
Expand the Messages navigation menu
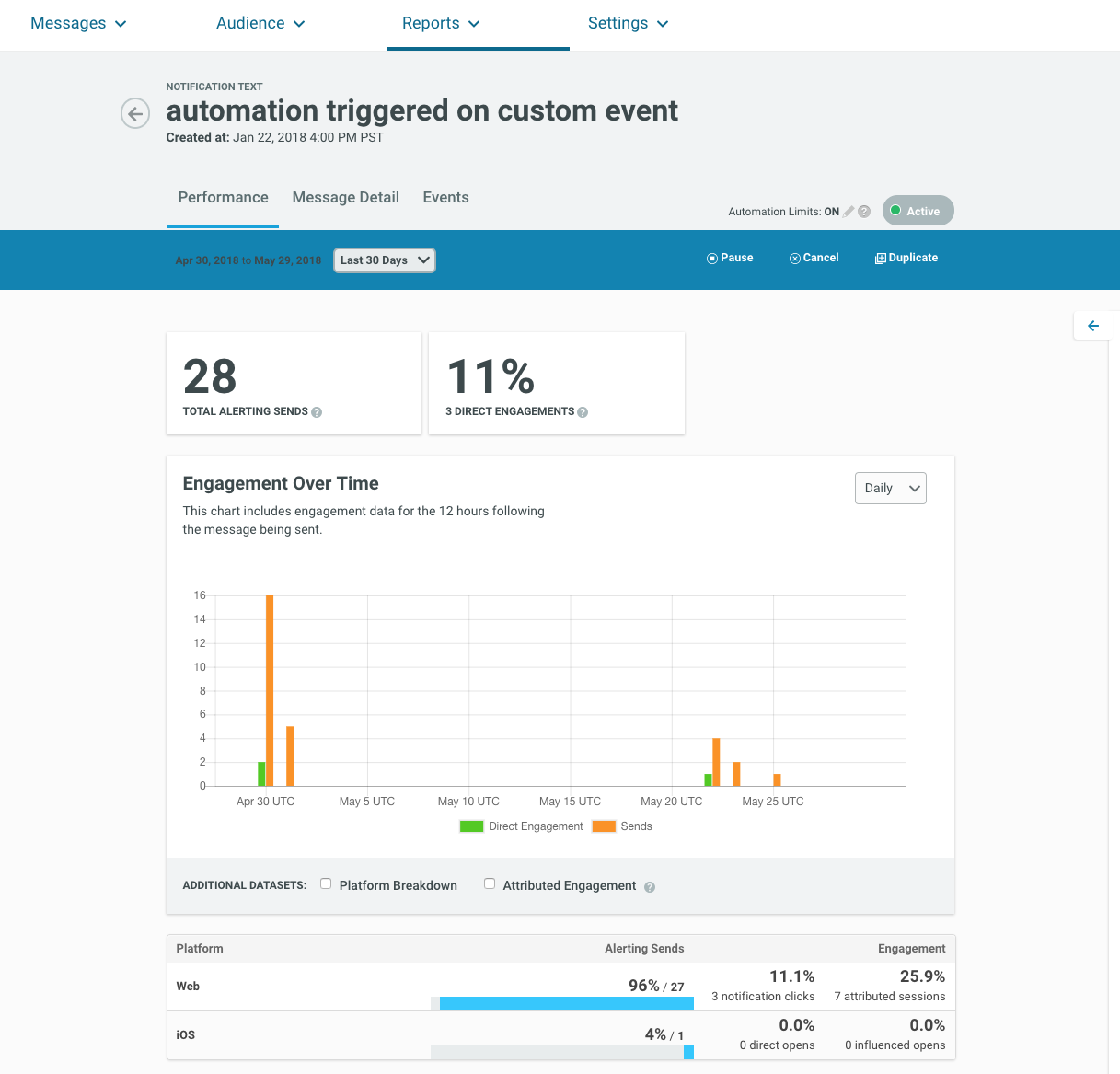(x=78, y=24)
